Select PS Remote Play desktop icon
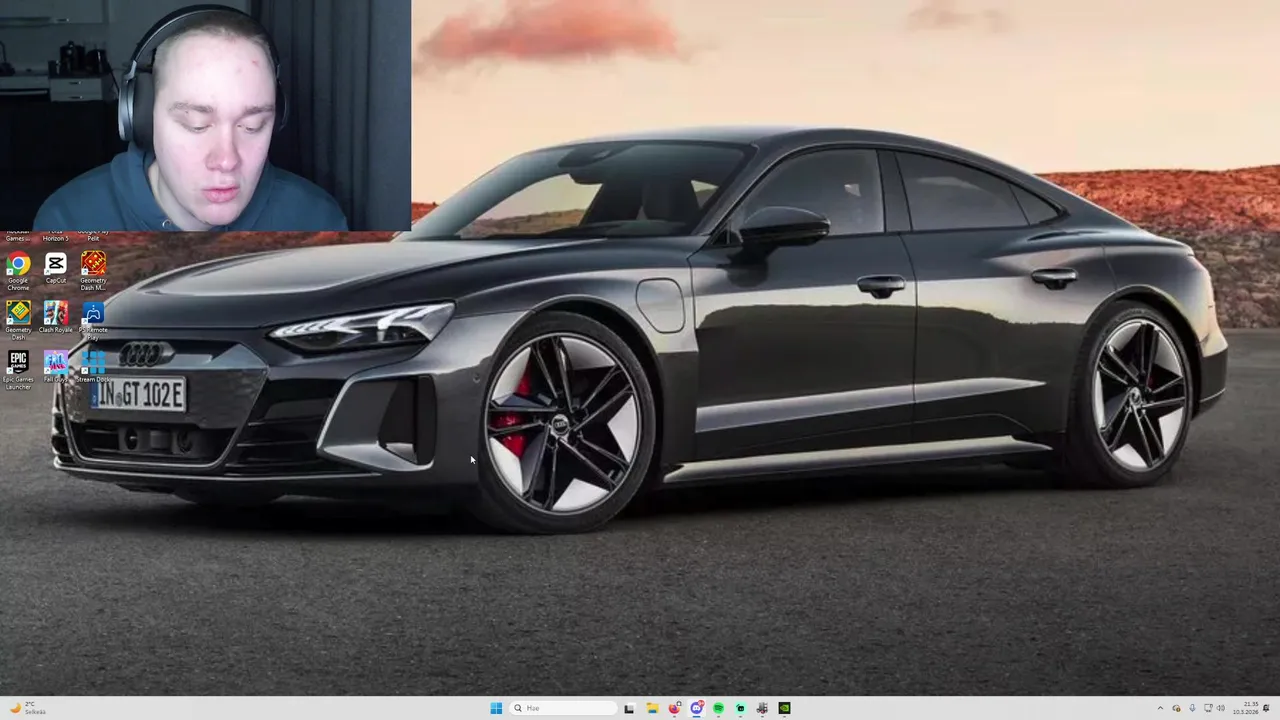Image resolution: width=1280 pixels, height=720 pixels. pyautogui.click(x=93, y=319)
